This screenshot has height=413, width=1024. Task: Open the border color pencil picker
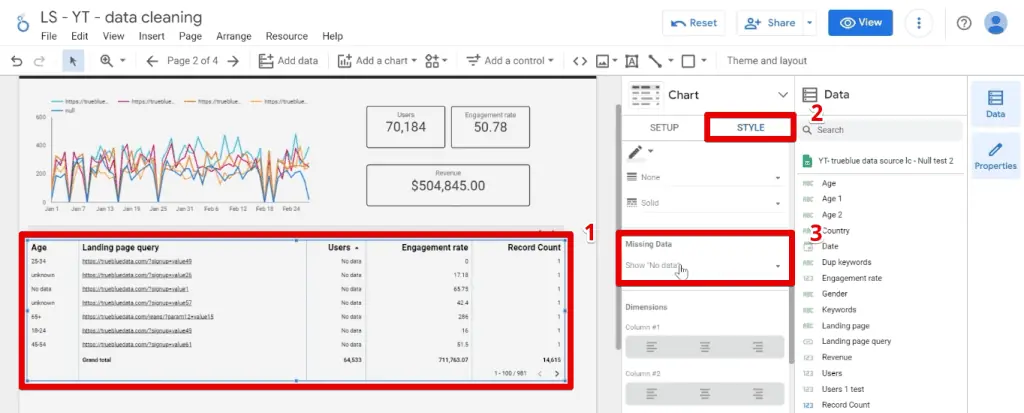(638, 153)
